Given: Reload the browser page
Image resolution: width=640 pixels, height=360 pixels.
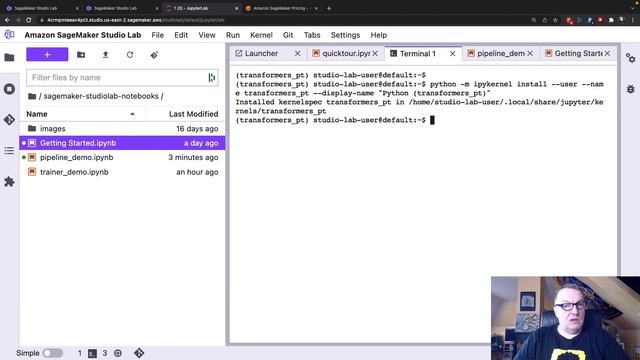Looking at the screenshot, I should point(28,20).
